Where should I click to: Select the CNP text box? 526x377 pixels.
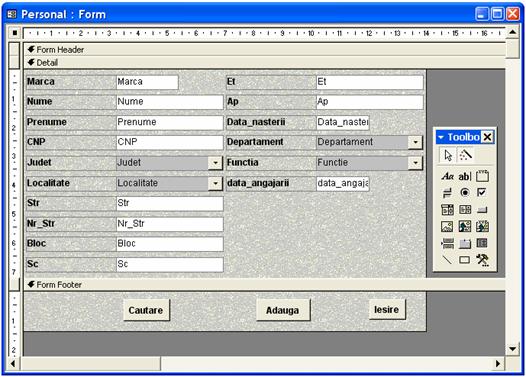pyautogui.click(x=169, y=142)
